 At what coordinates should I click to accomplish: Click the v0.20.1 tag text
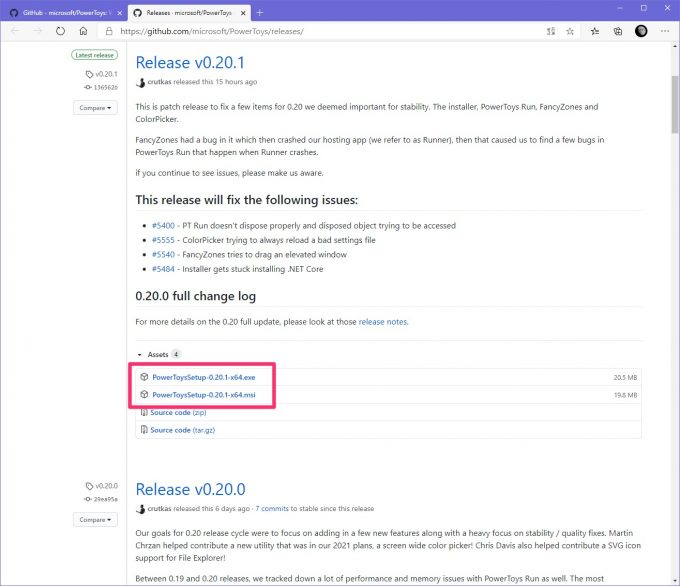click(x=107, y=74)
